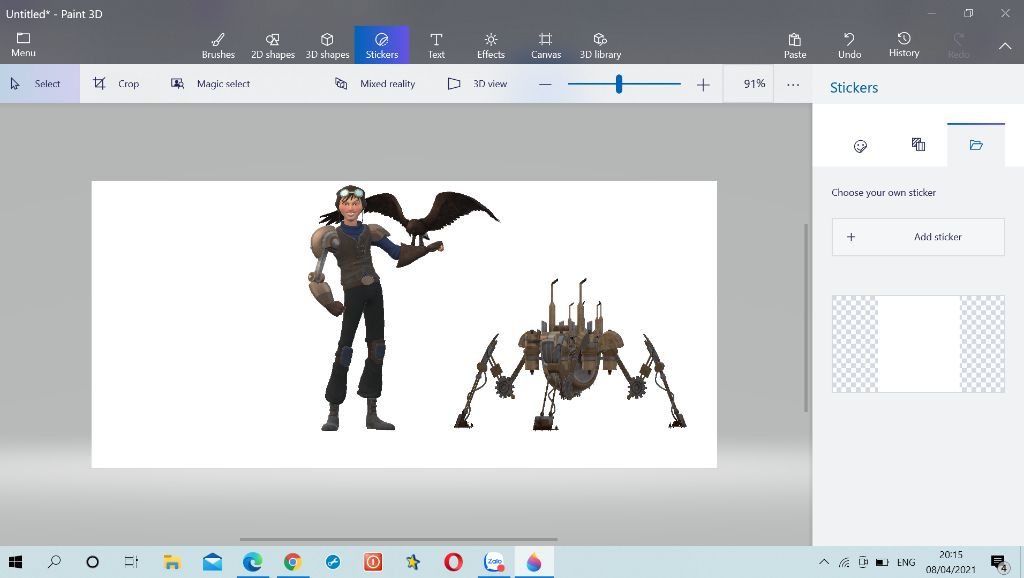Toggle Mixed reality mode
This screenshot has width=1024, height=578.
pyautogui.click(x=375, y=84)
